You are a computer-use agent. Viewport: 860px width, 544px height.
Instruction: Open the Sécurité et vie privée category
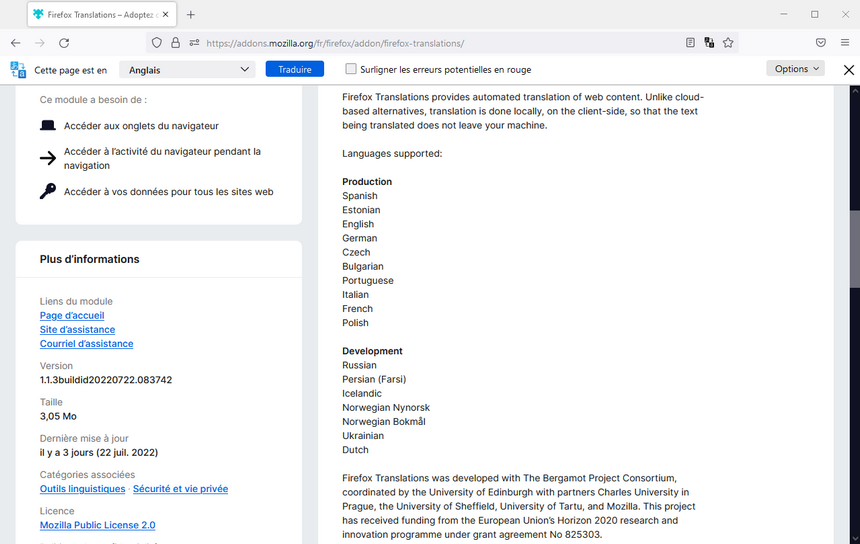[180, 489]
